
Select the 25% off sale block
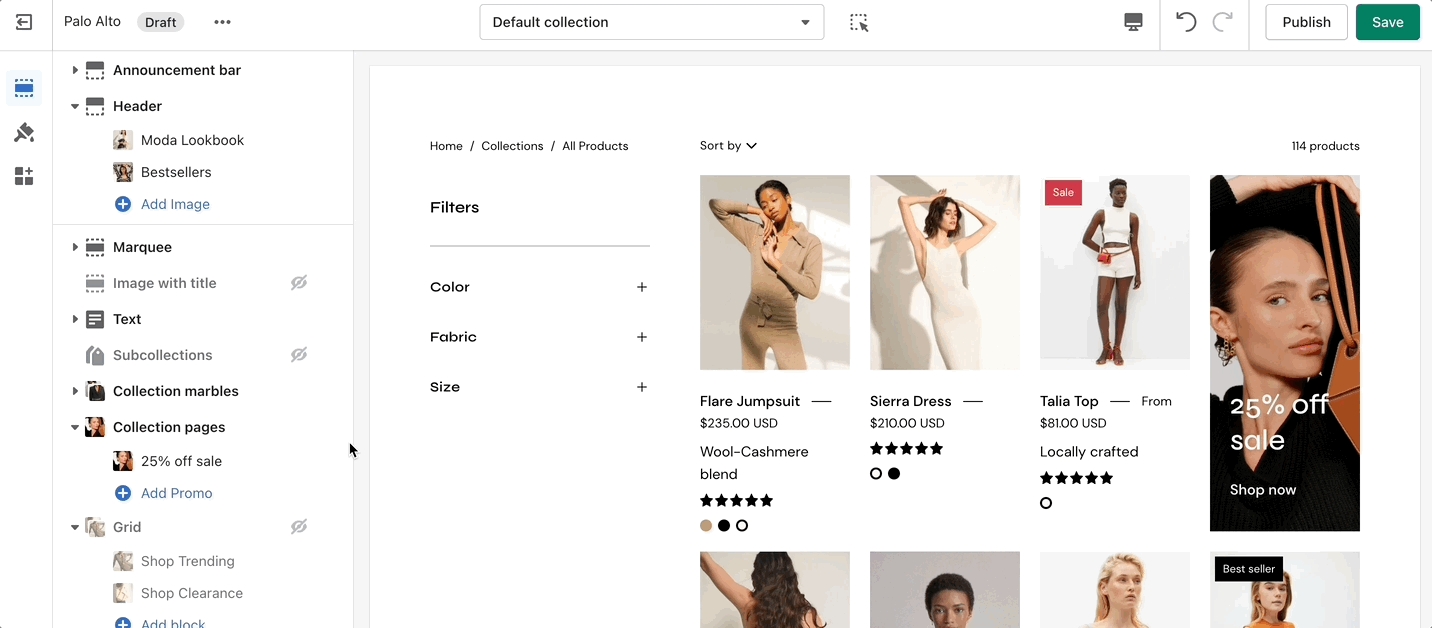181,461
